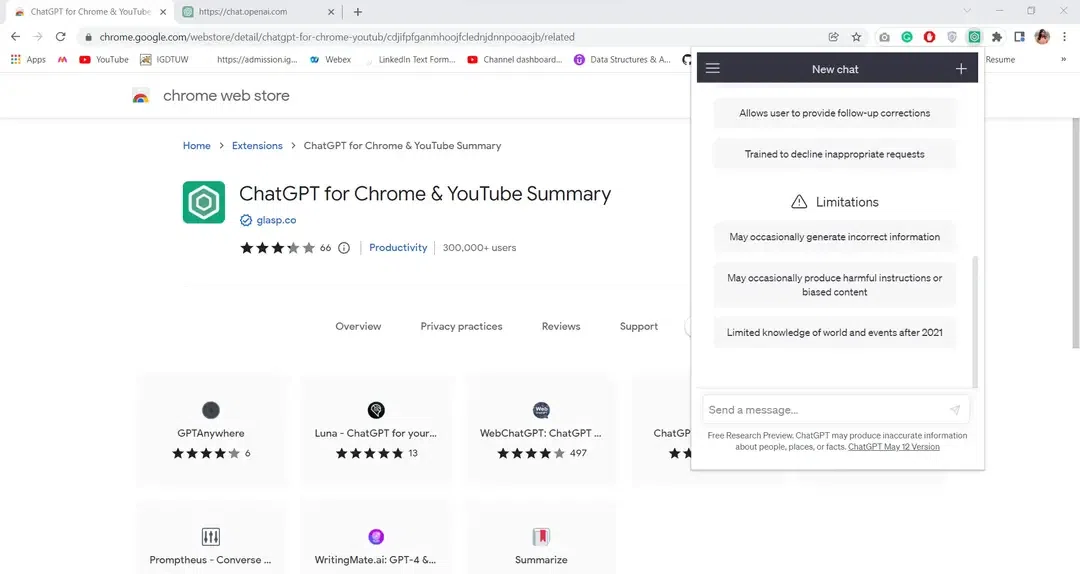Close the chat.openai.com tab

pos(331,12)
